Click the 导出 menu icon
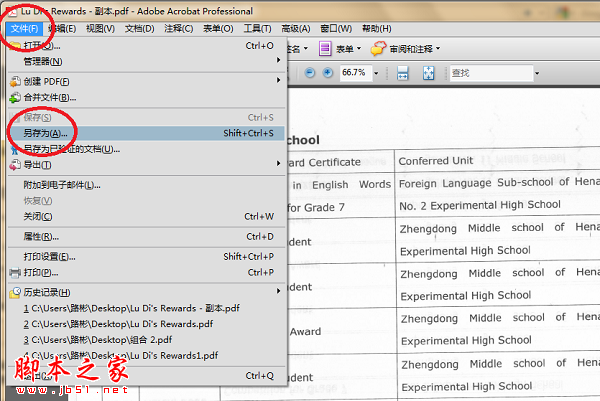This screenshot has width=600, height=401. pyautogui.click(x=15, y=165)
